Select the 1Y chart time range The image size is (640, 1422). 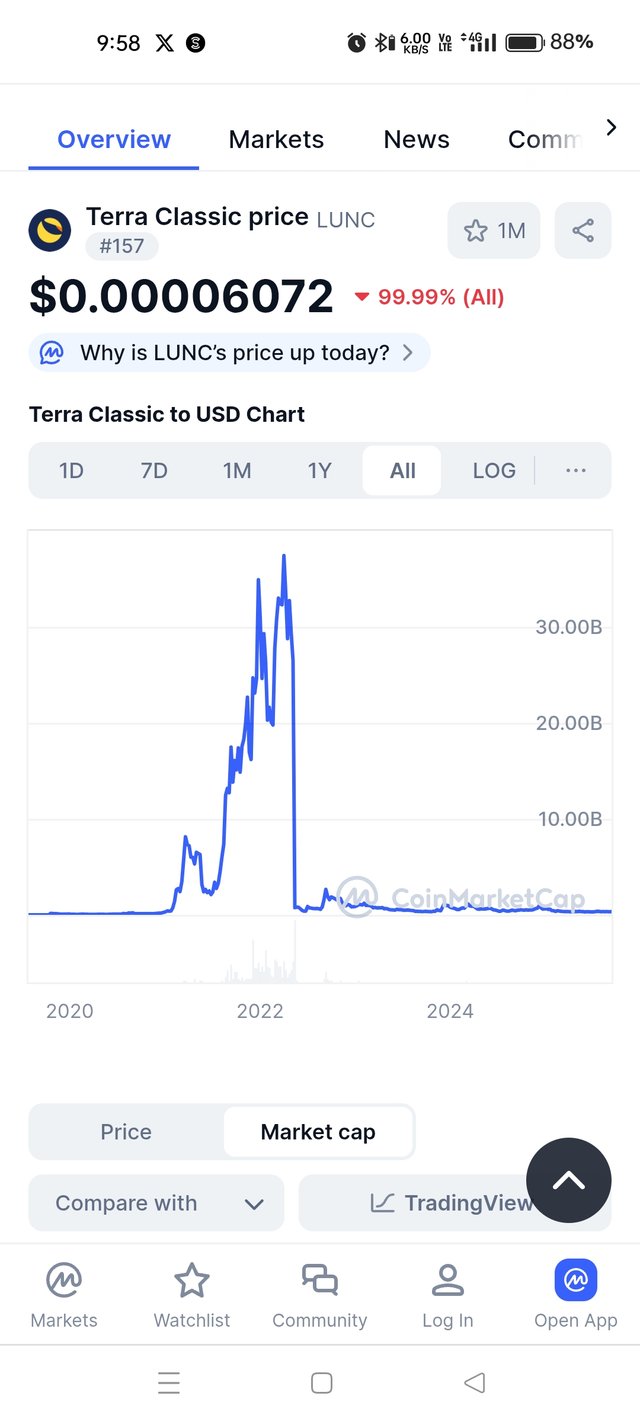tap(319, 470)
